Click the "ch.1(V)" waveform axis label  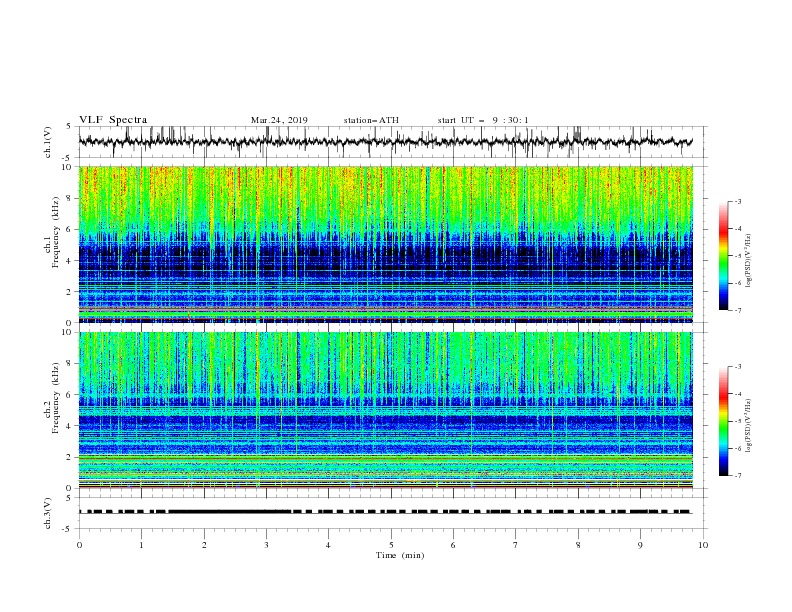48,142
